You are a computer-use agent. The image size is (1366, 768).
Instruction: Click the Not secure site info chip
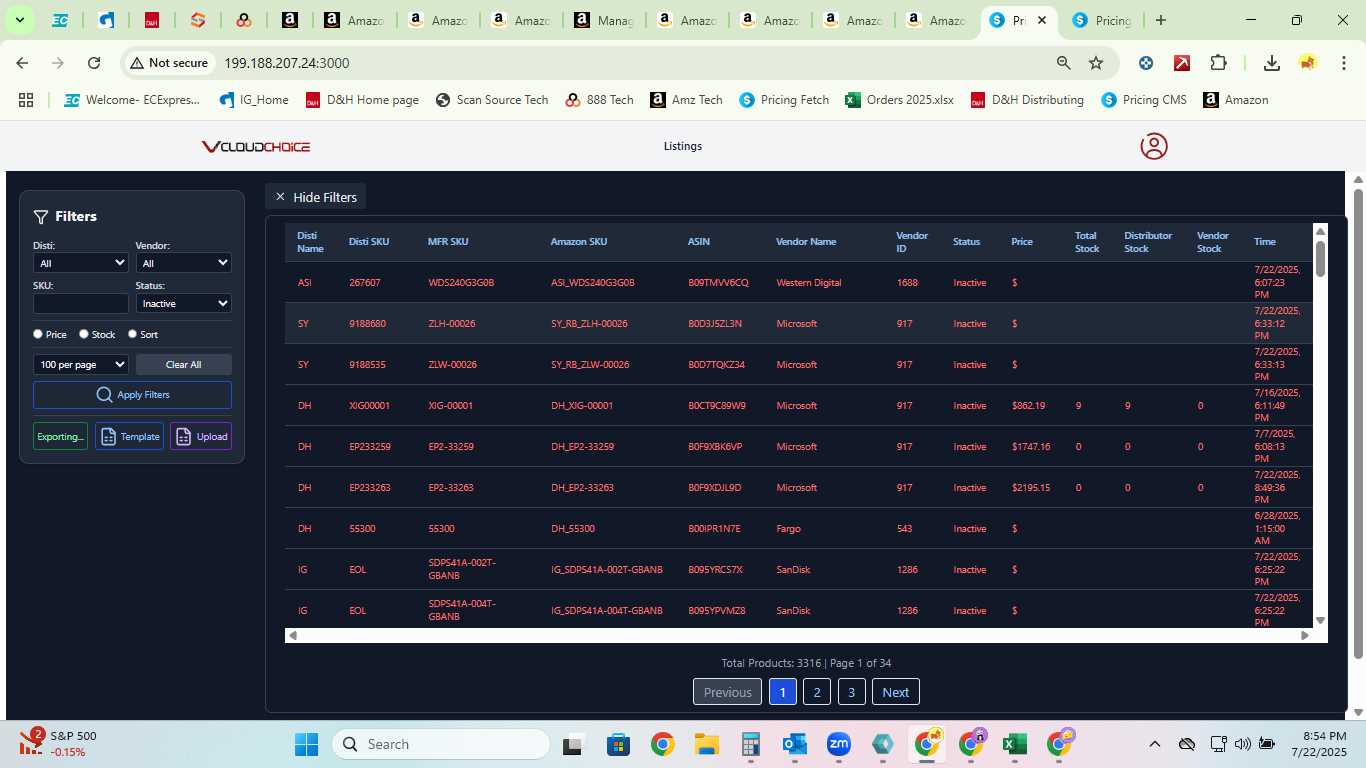pos(169,63)
